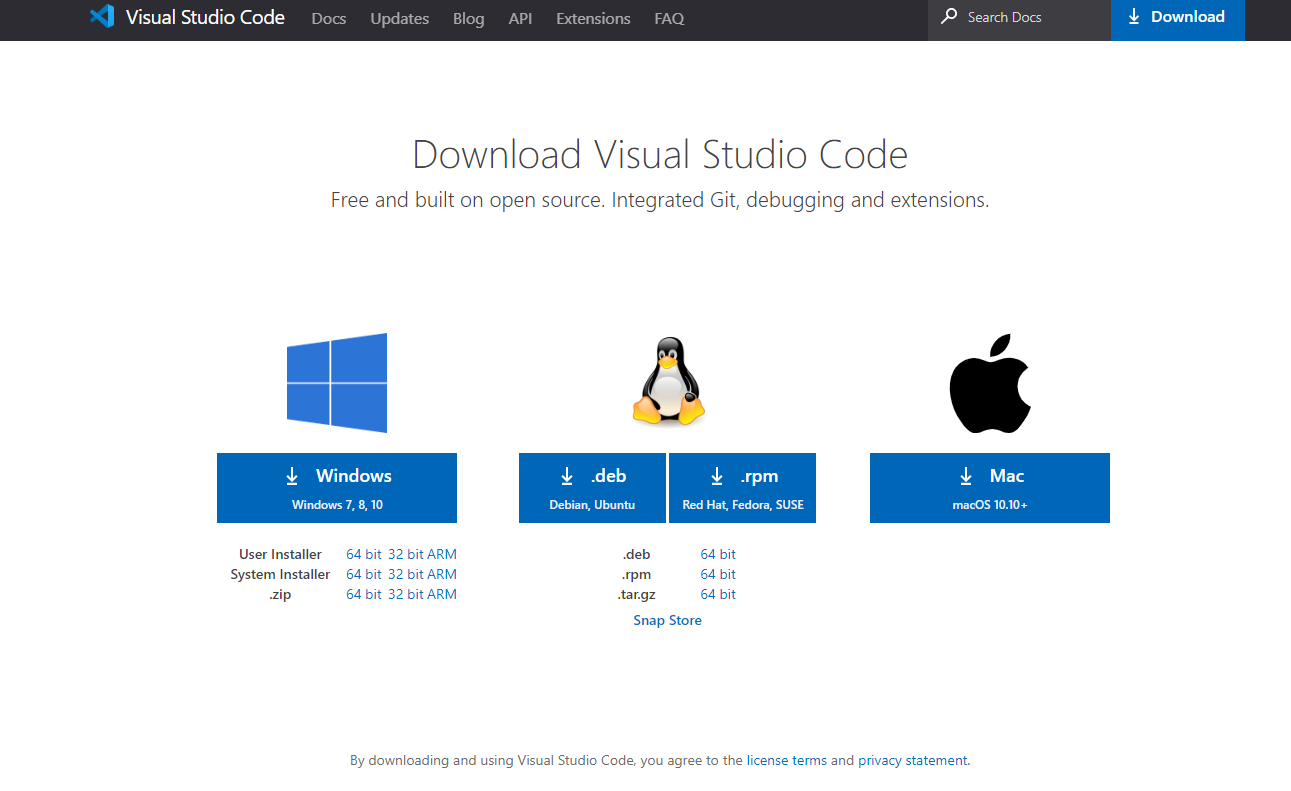The height and width of the screenshot is (791, 1291).
Task: Download the Windows 7, 8, 10 installer
Action: pyautogui.click(x=337, y=488)
